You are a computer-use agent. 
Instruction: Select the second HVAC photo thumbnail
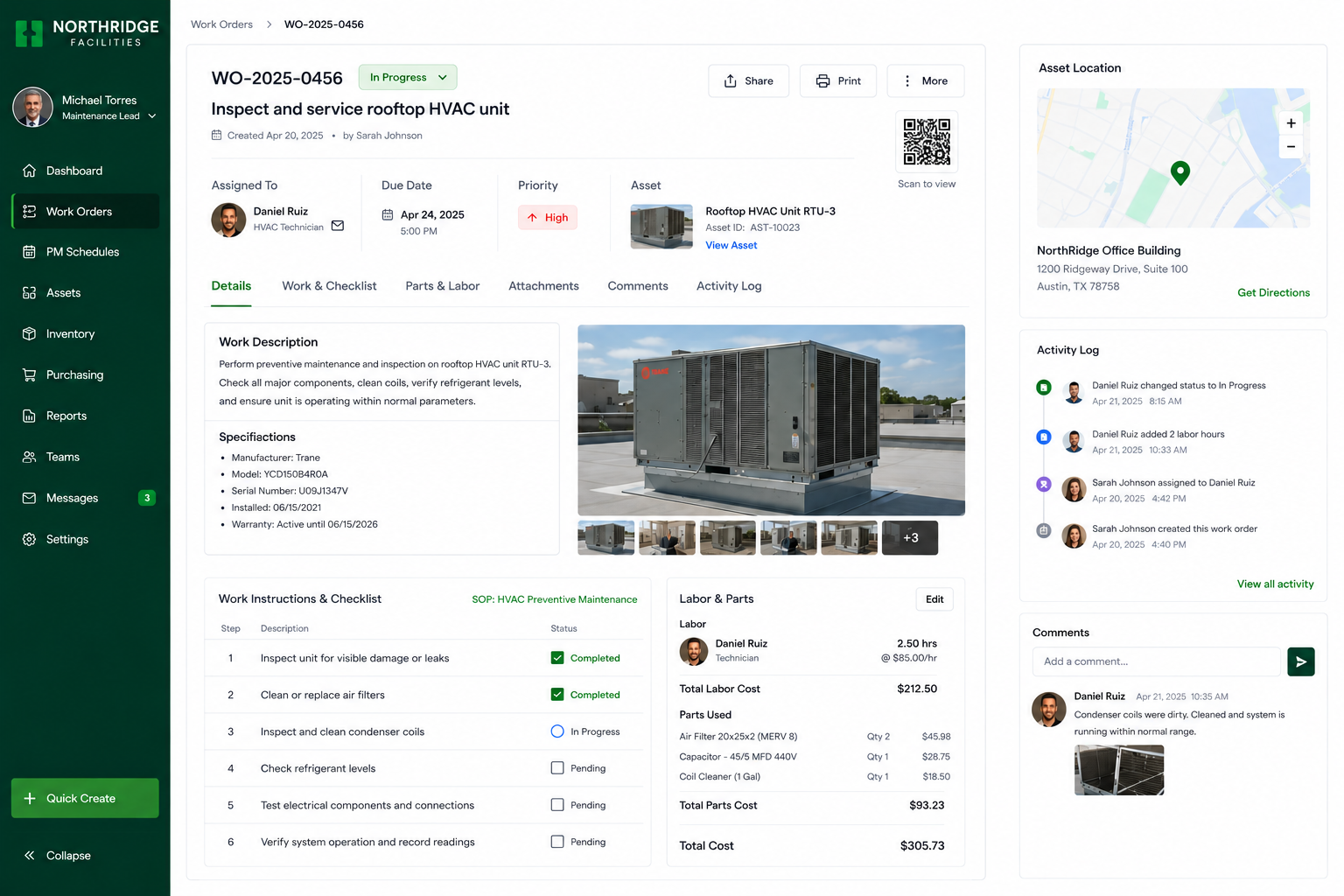(x=667, y=538)
